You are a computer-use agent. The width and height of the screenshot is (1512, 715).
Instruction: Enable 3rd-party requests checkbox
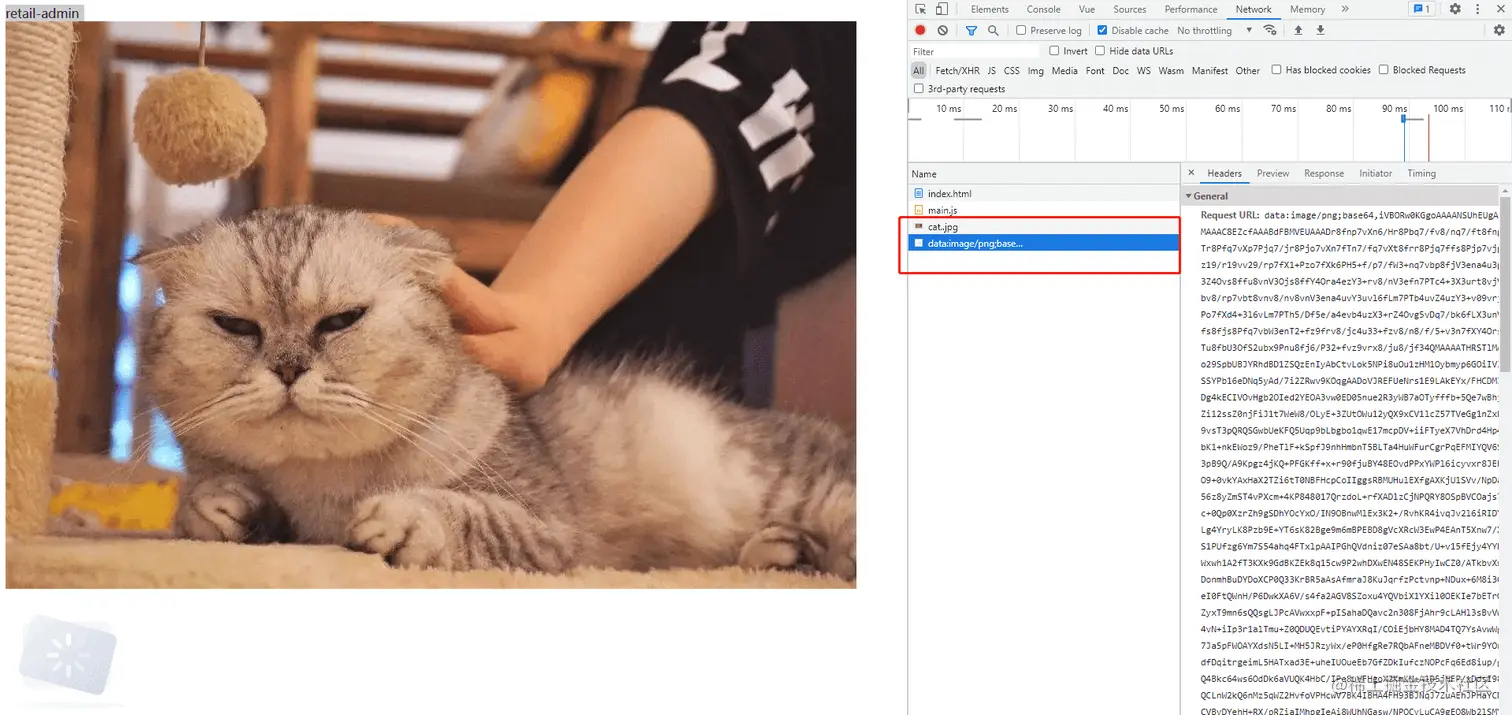tap(919, 89)
